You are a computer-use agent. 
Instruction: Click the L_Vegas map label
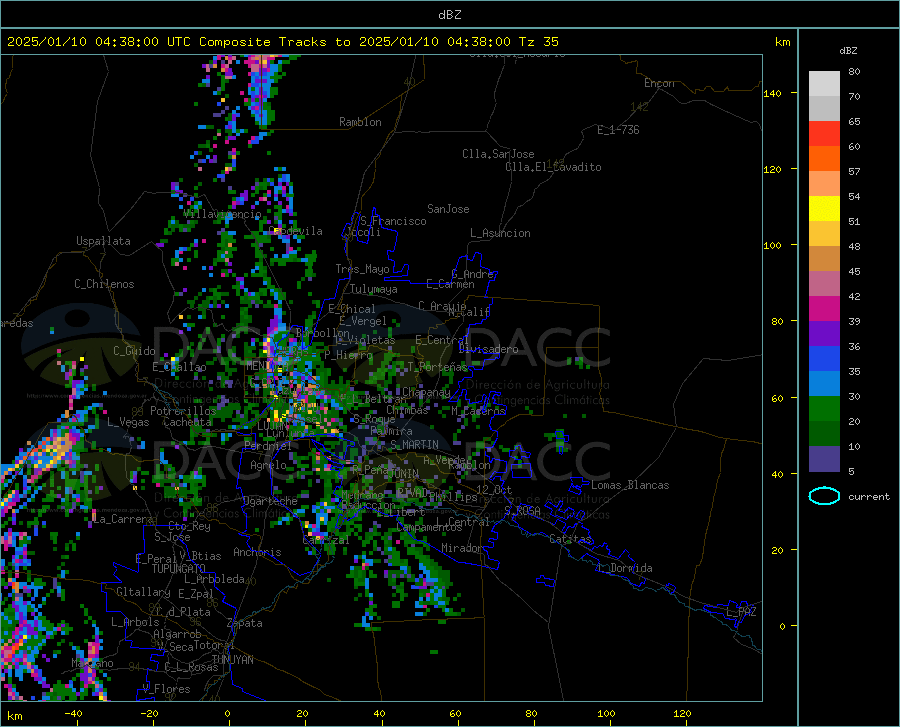click(x=128, y=422)
